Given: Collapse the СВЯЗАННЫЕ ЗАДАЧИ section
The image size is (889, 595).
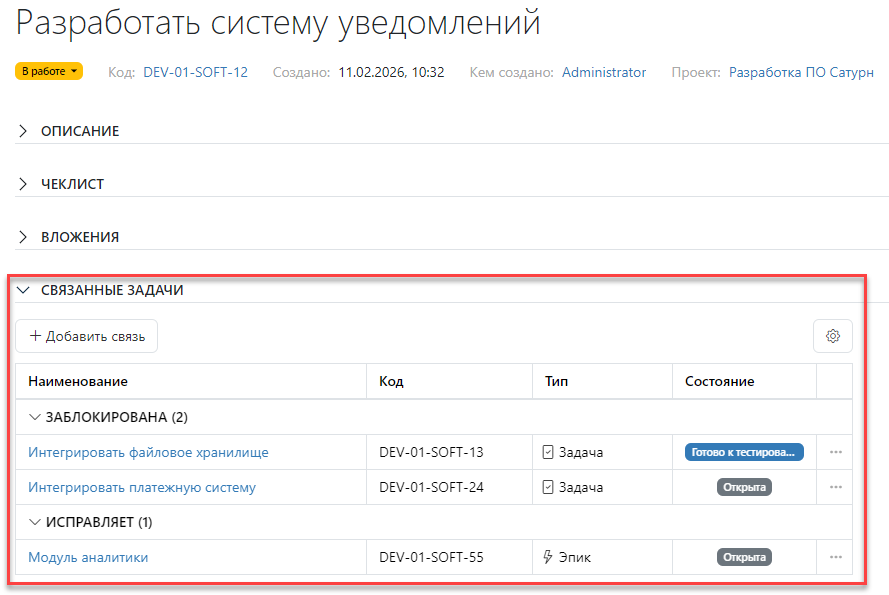Looking at the screenshot, I should point(24,290).
